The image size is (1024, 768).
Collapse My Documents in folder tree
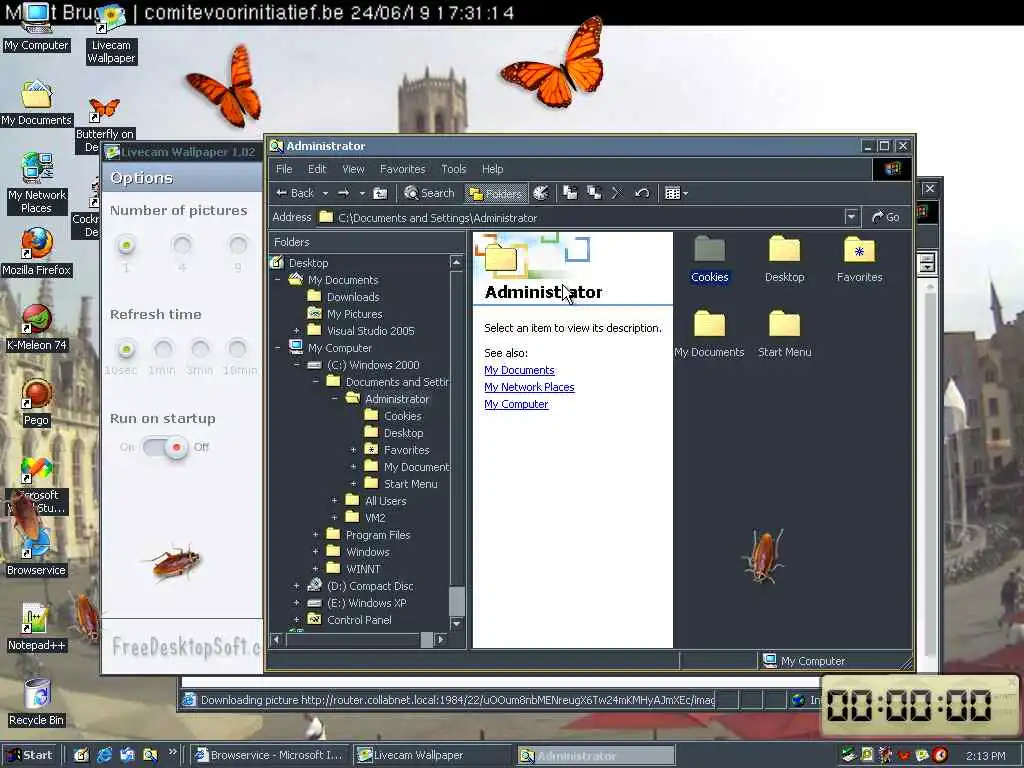coord(278,280)
